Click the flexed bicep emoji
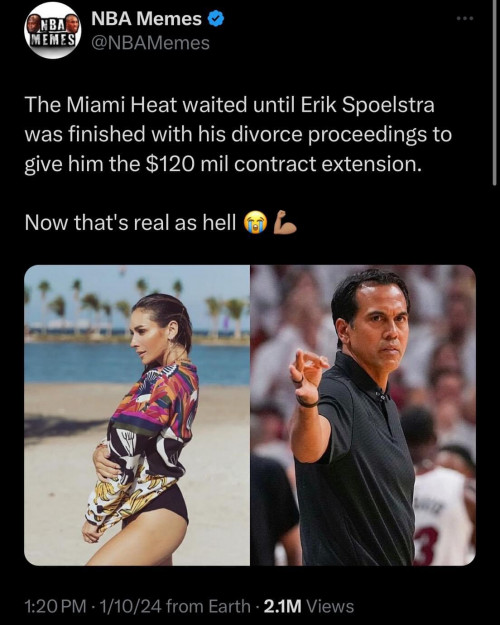Screen dimensions: 500x625 [x=284, y=222]
